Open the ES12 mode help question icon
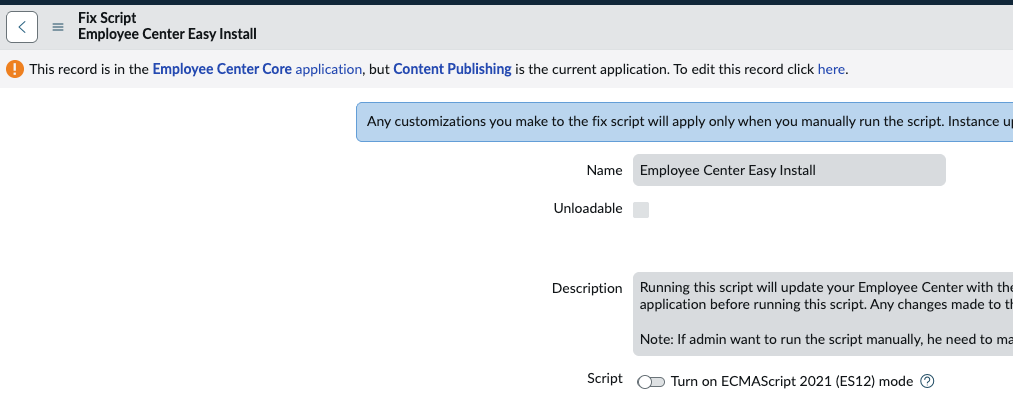 (x=926, y=381)
